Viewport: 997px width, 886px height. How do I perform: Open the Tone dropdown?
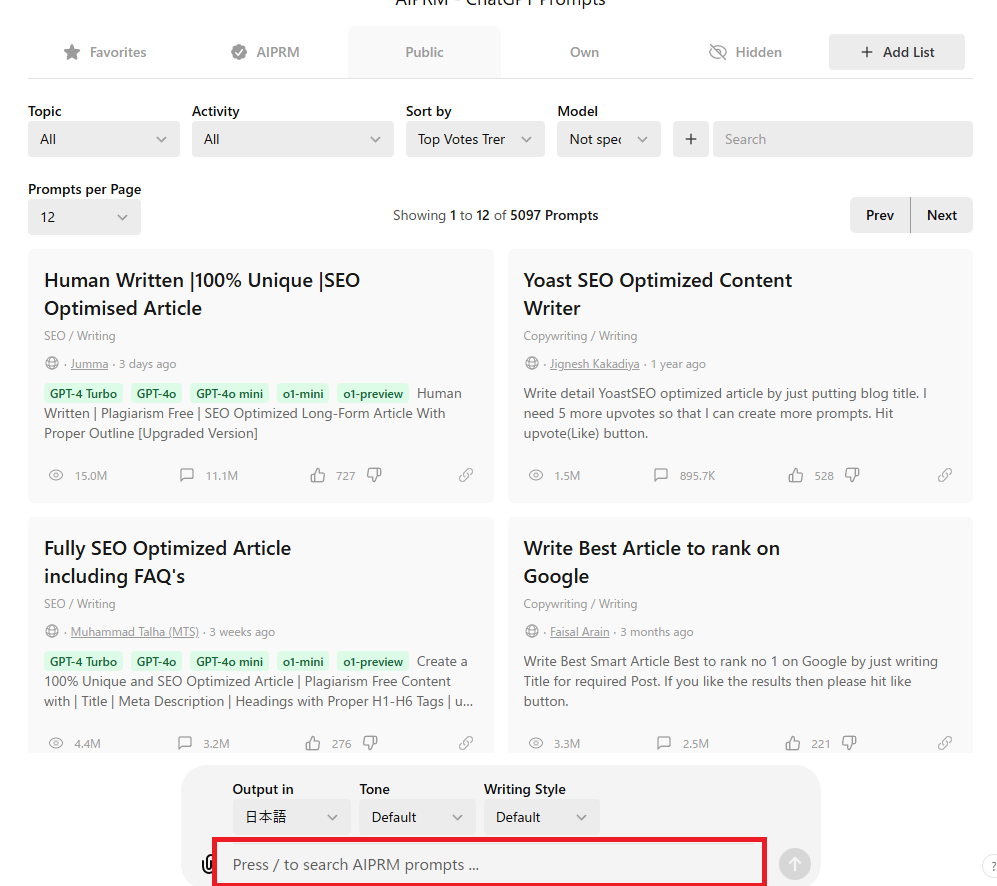pyautogui.click(x=417, y=817)
